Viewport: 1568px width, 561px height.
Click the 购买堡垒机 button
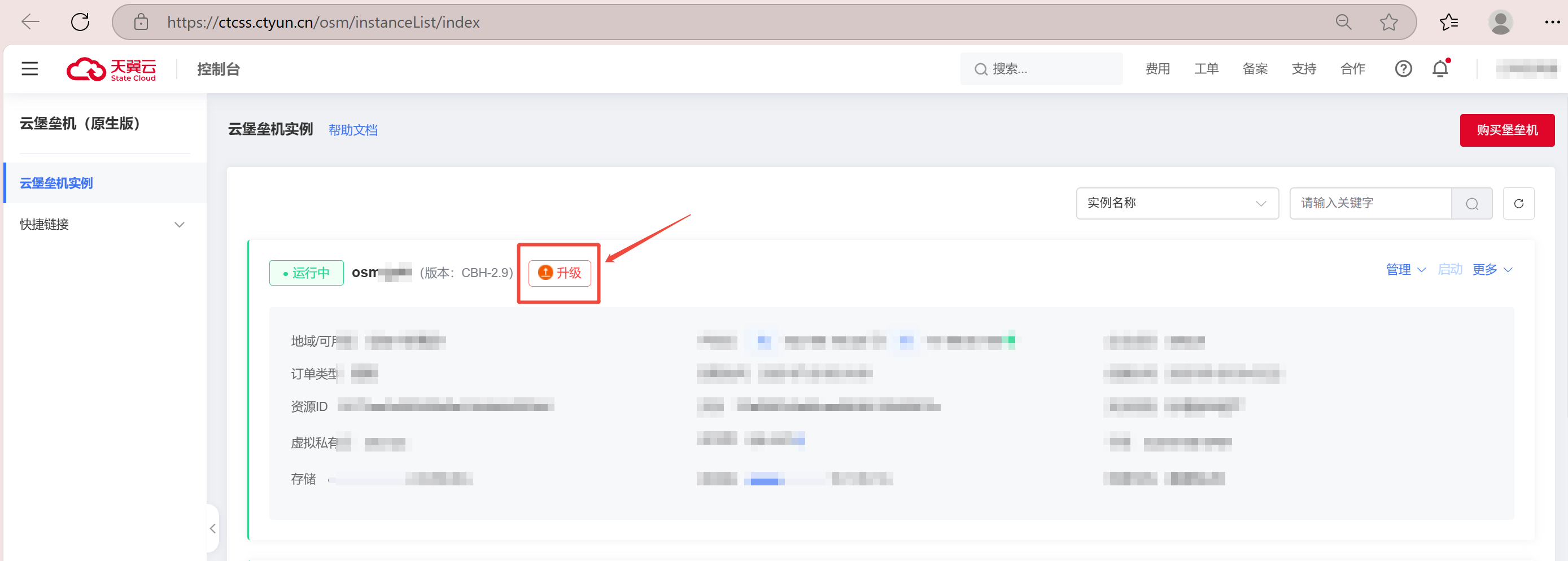pos(1506,130)
